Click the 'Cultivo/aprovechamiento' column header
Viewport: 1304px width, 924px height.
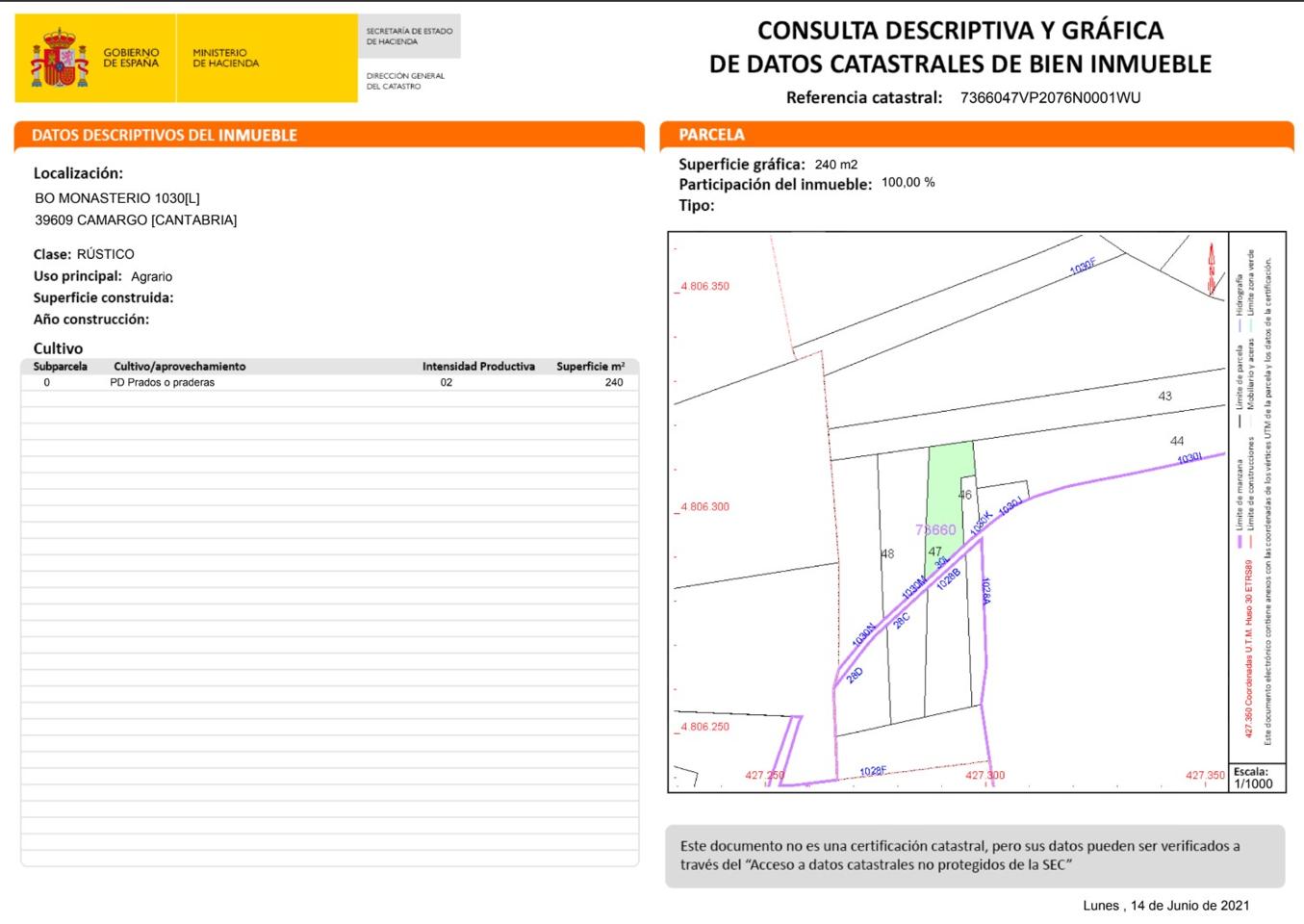coord(179,367)
